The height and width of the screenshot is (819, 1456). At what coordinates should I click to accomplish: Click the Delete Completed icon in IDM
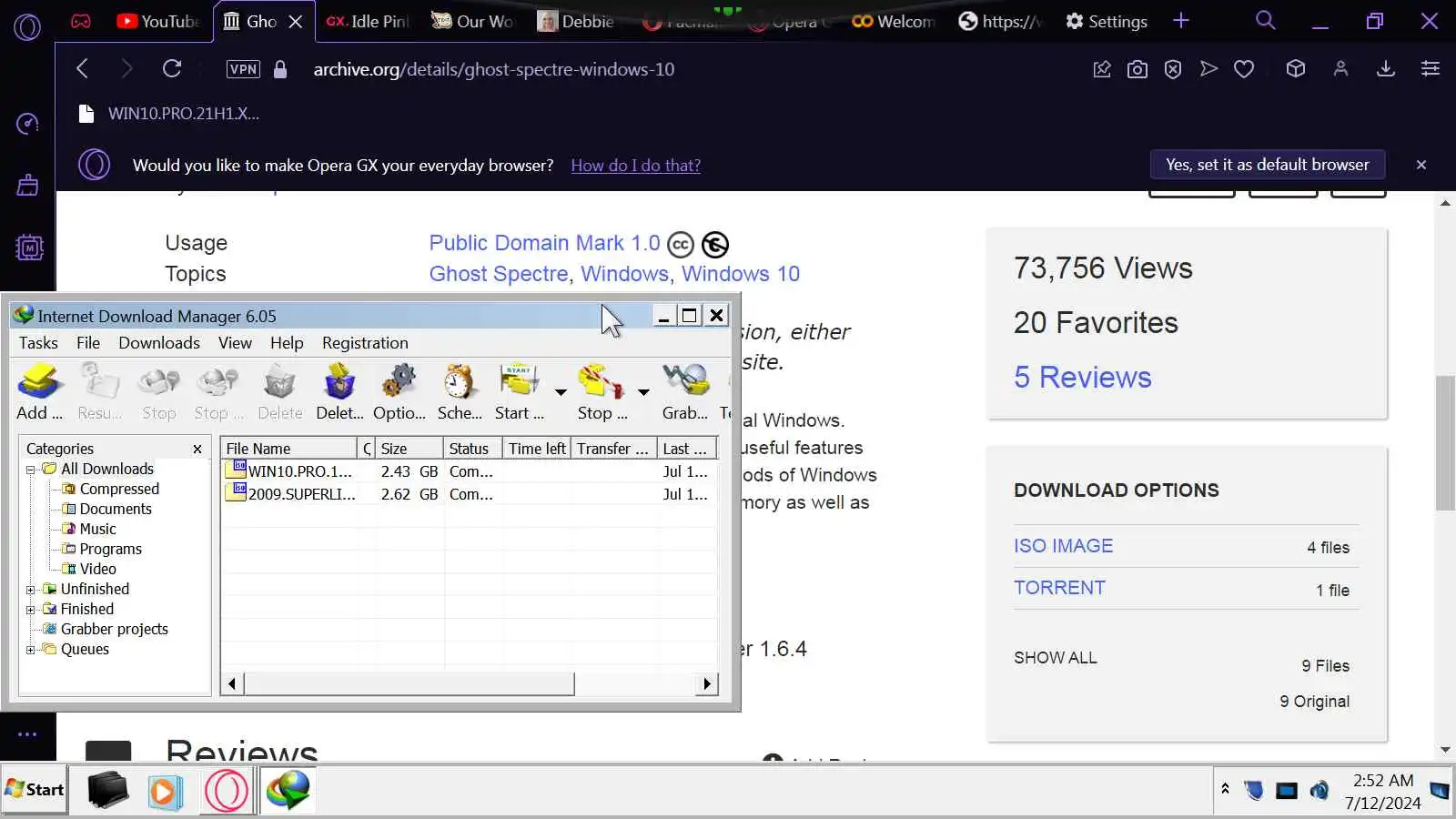pyautogui.click(x=339, y=391)
